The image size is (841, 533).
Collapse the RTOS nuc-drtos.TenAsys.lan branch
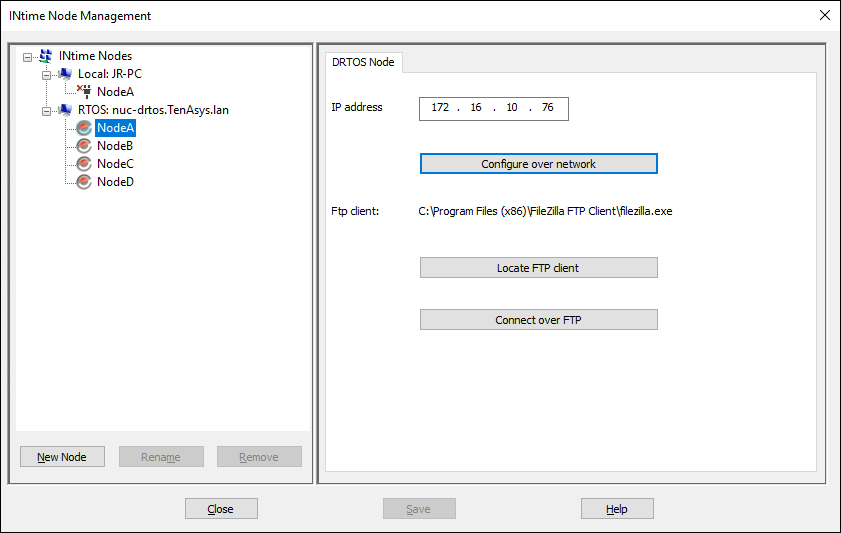click(x=46, y=111)
